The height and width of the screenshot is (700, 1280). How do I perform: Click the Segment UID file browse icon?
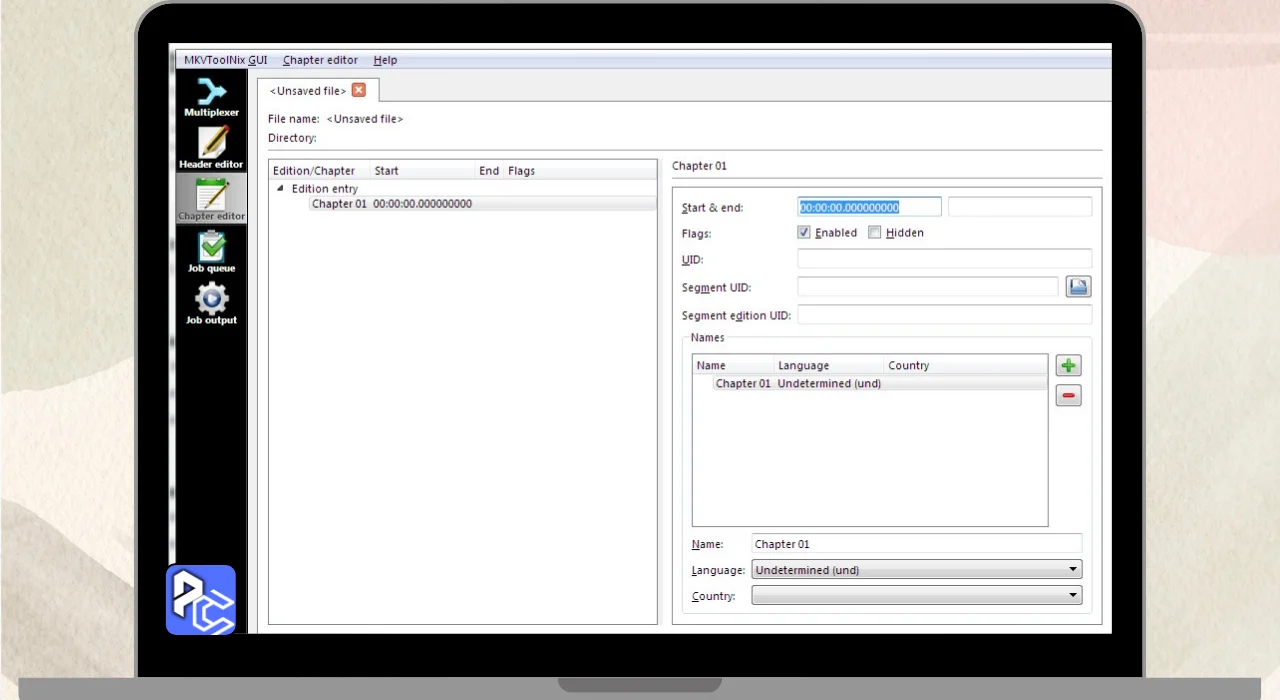[x=1078, y=287]
